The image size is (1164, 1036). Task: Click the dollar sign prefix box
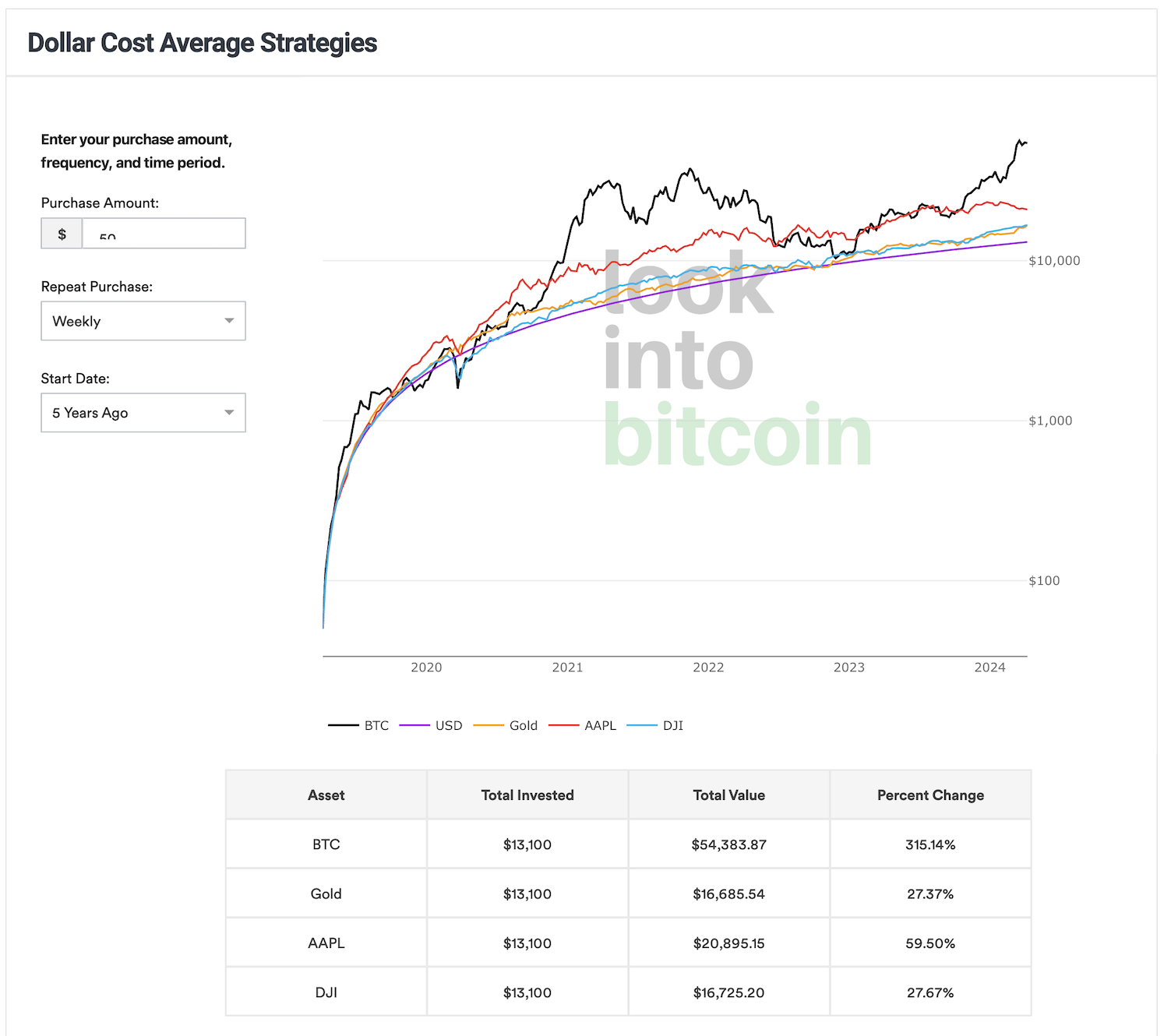(x=62, y=234)
